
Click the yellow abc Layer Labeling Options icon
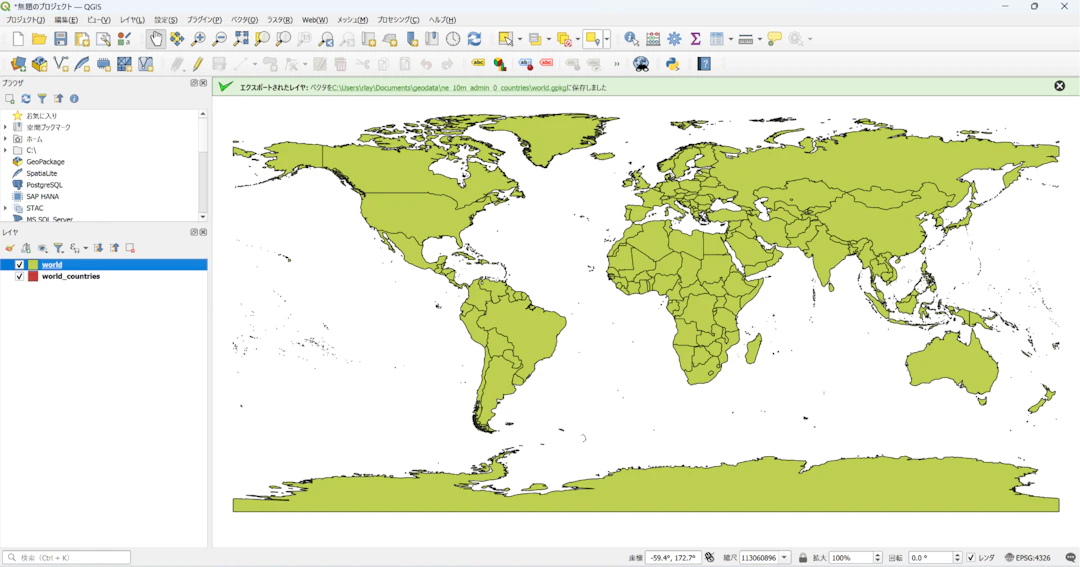click(478, 63)
